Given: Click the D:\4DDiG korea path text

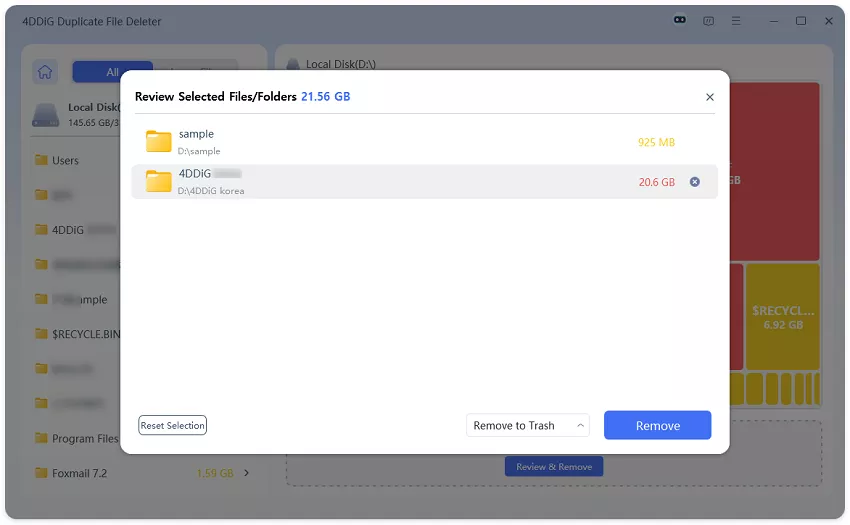Looking at the screenshot, I should (211, 191).
